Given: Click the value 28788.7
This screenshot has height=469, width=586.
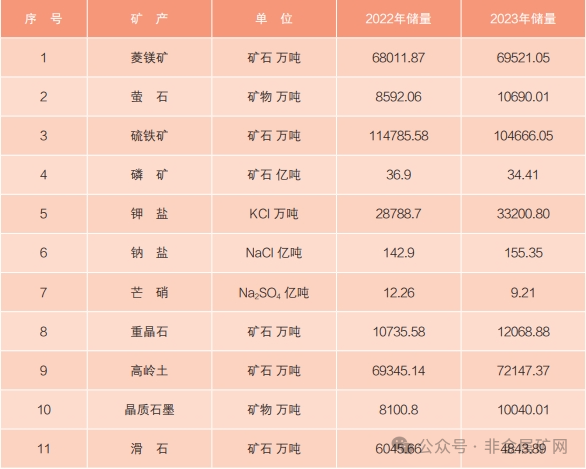Looking at the screenshot, I should pyautogui.click(x=398, y=214).
